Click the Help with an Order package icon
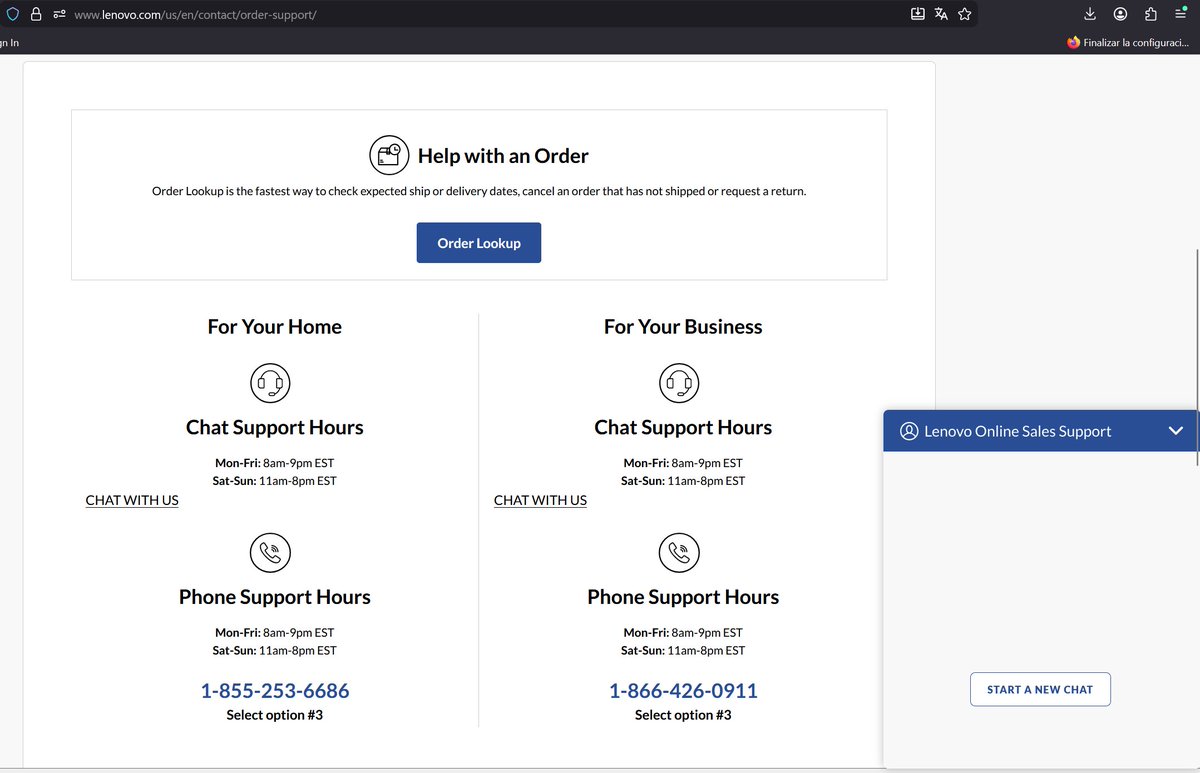1200x773 pixels. pos(389,155)
